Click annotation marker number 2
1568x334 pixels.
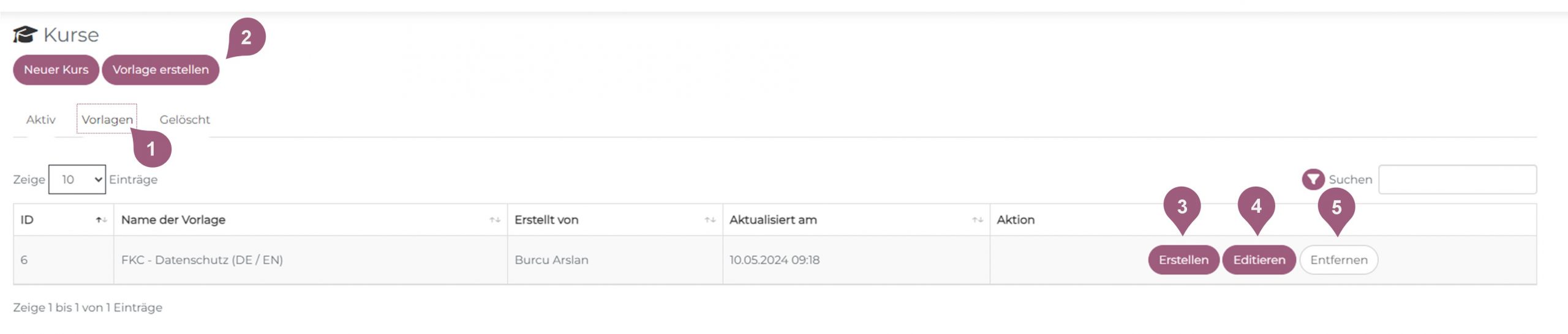pos(246,37)
